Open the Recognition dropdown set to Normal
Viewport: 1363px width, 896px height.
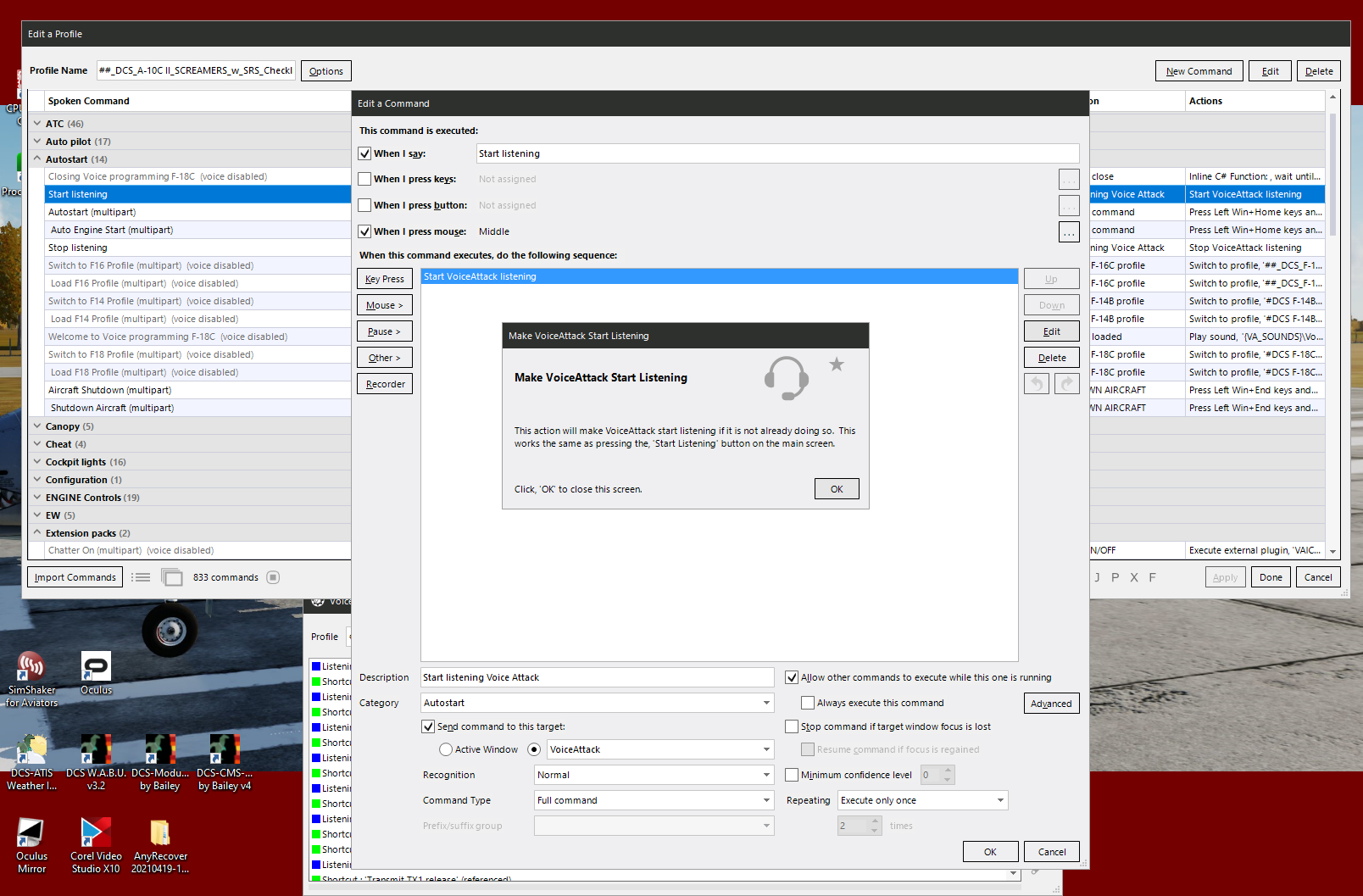coord(654,775)
